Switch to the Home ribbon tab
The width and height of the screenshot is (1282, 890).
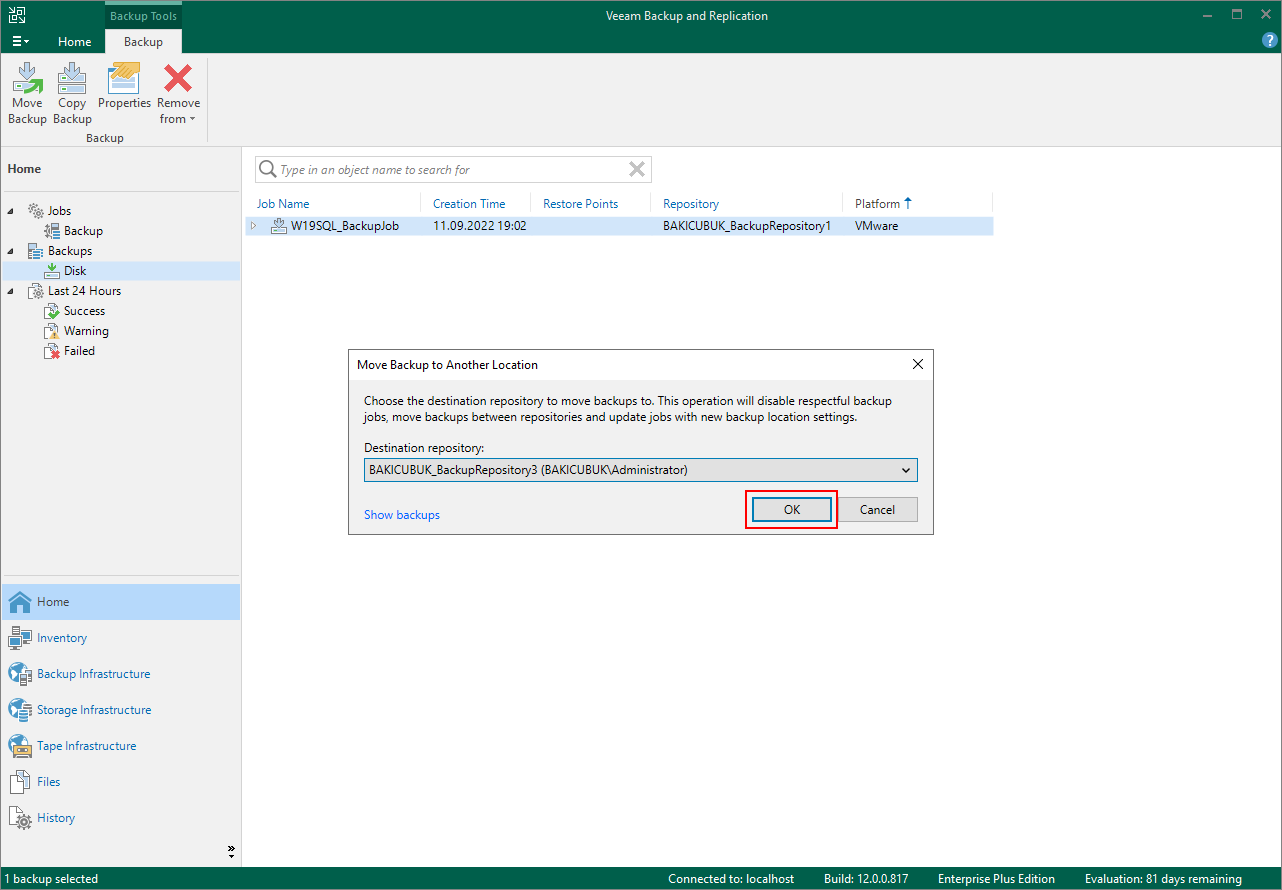coord(74,41)
